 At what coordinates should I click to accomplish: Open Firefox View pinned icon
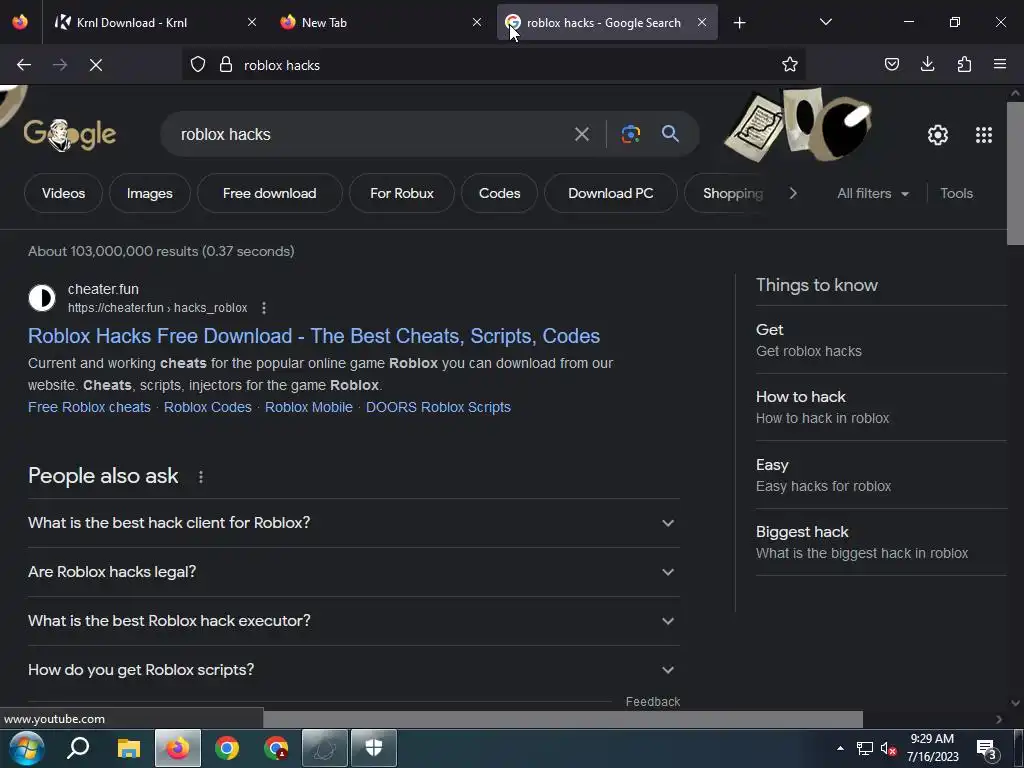[20, 22]
